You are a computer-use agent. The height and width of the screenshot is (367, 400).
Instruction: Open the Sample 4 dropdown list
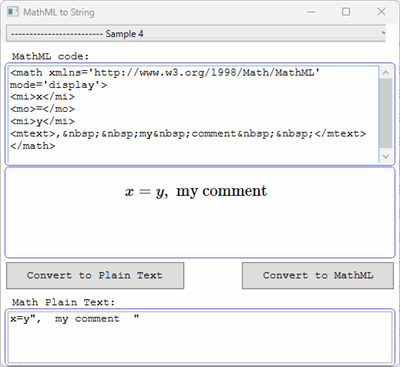196,33
